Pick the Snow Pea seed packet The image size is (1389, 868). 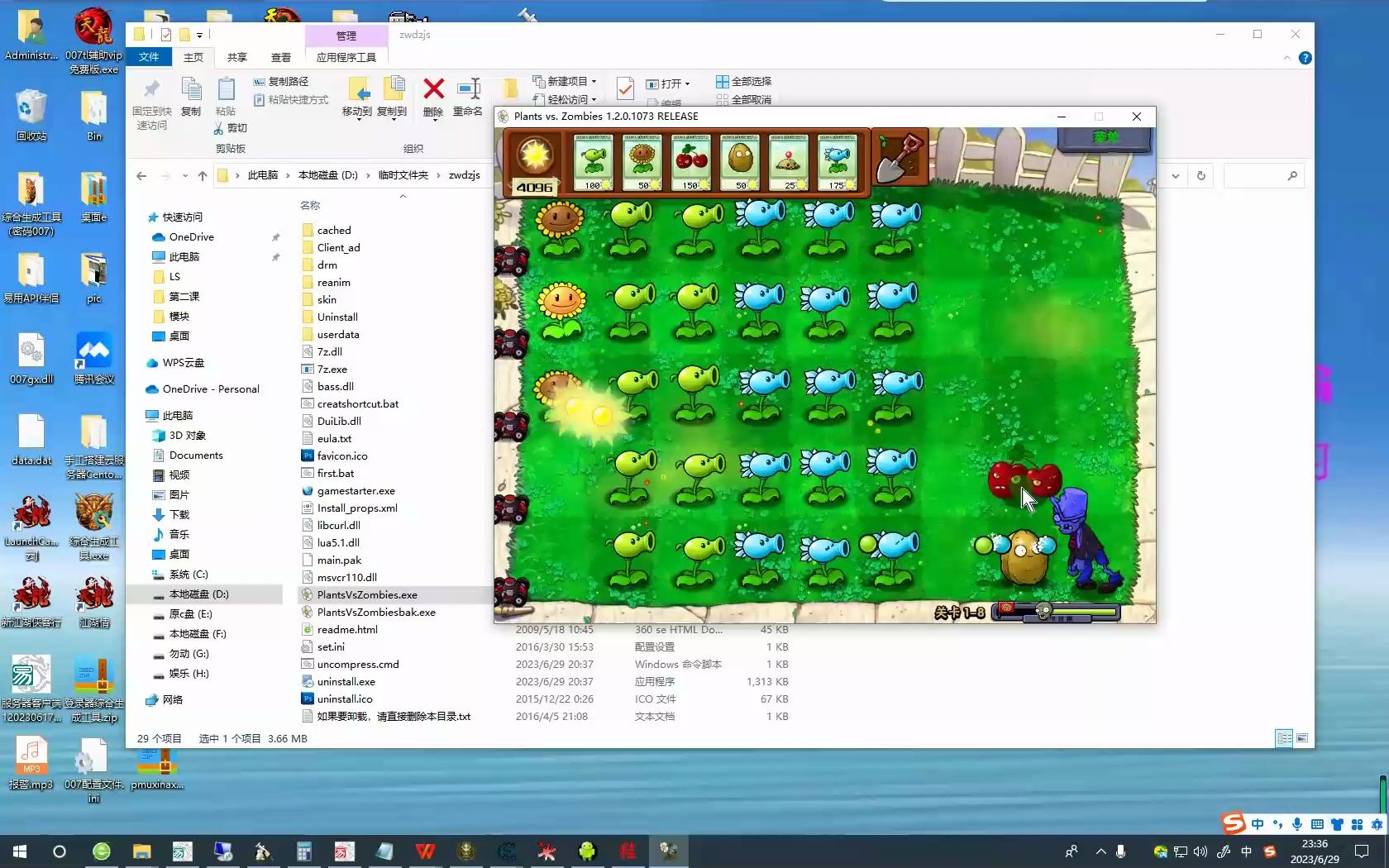(838, 162)
